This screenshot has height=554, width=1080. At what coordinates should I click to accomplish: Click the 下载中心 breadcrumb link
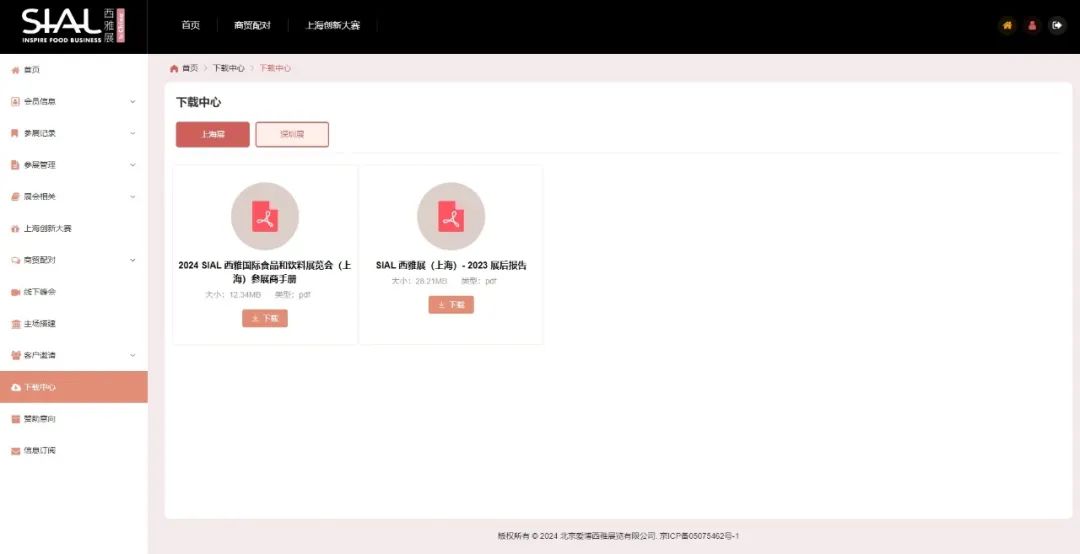click(x=228, y=68)
